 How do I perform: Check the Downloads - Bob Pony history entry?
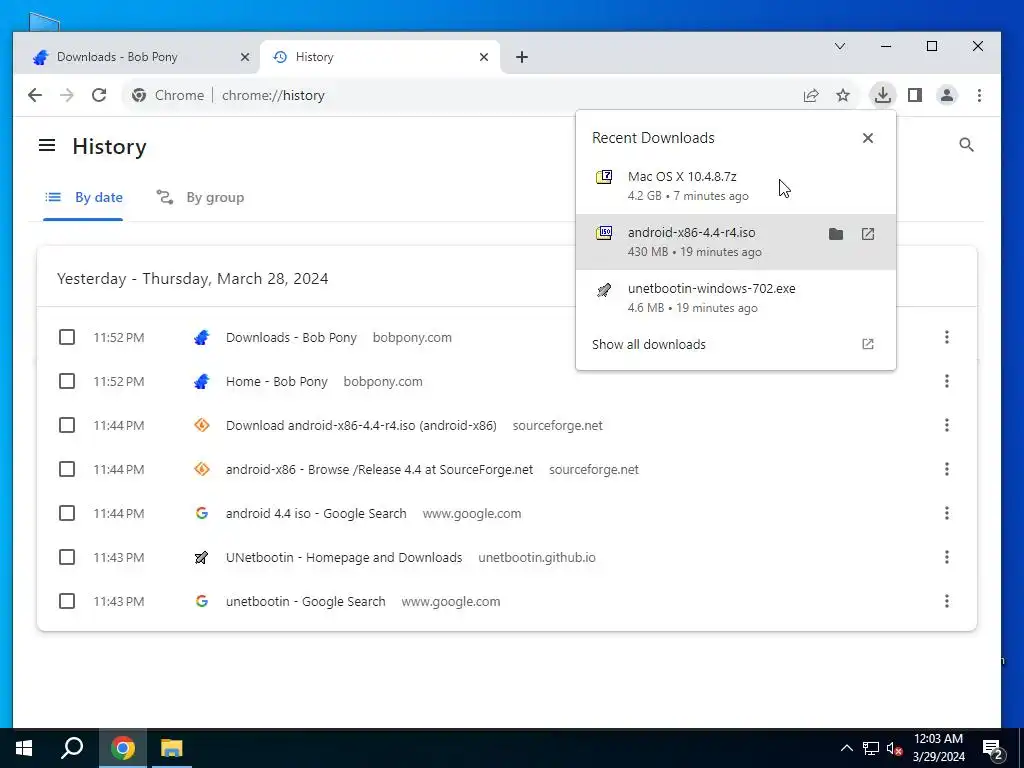pos(67,337)
